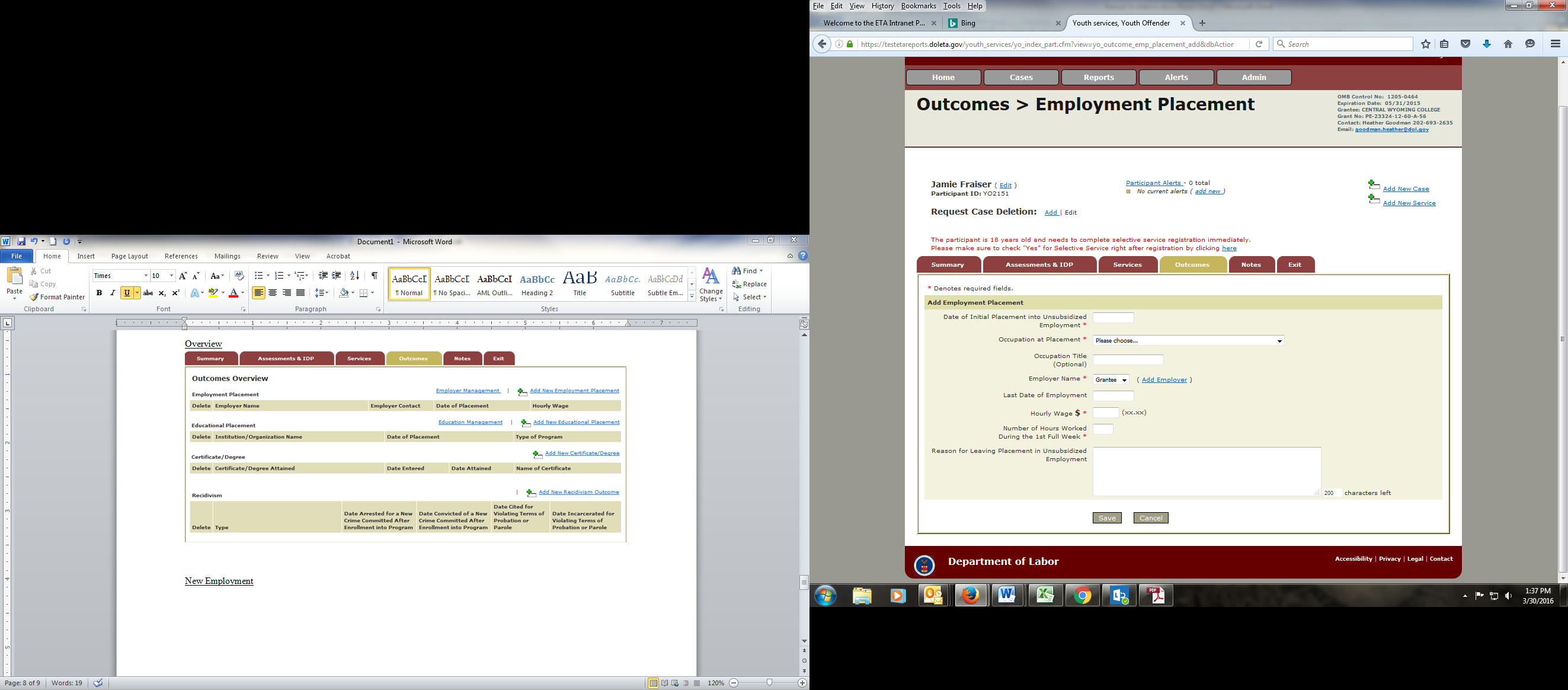The width and height of the screenshot is (1568, 690).
Task: Expand the Employer Name Grantee dropdown
Action: point(1111,380)
